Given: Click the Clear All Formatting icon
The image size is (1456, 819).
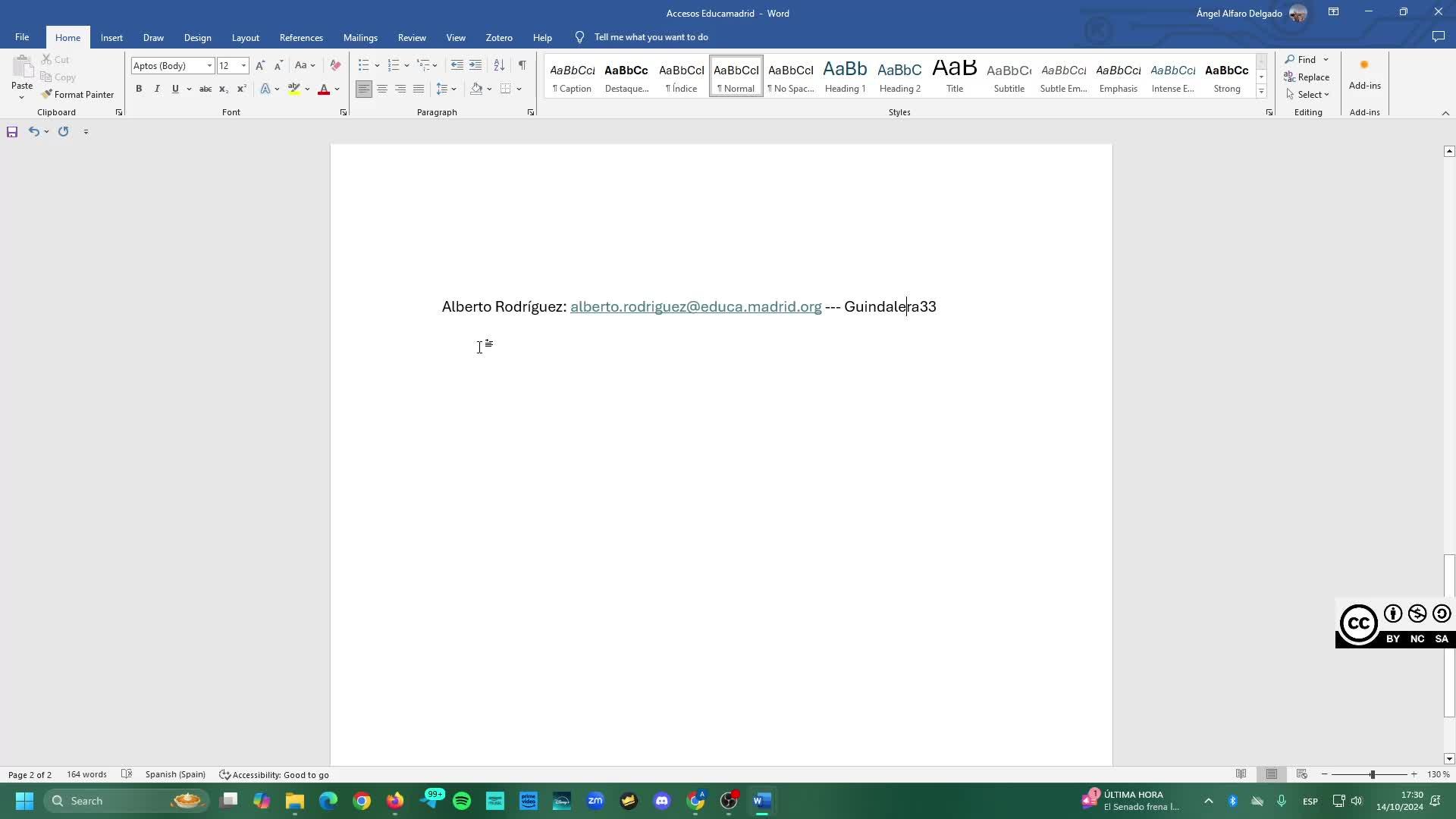Looking at the screenshot, I should 335,65.
